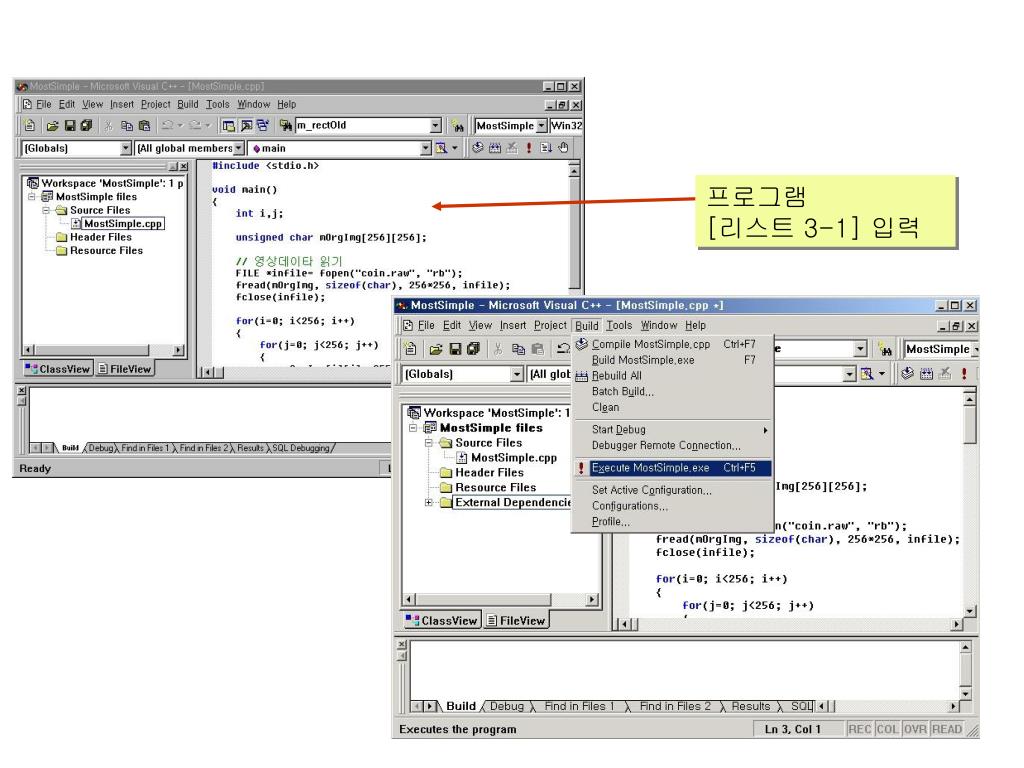
Task: Click Compile icon in back window build toolbar
Action: 477,148
